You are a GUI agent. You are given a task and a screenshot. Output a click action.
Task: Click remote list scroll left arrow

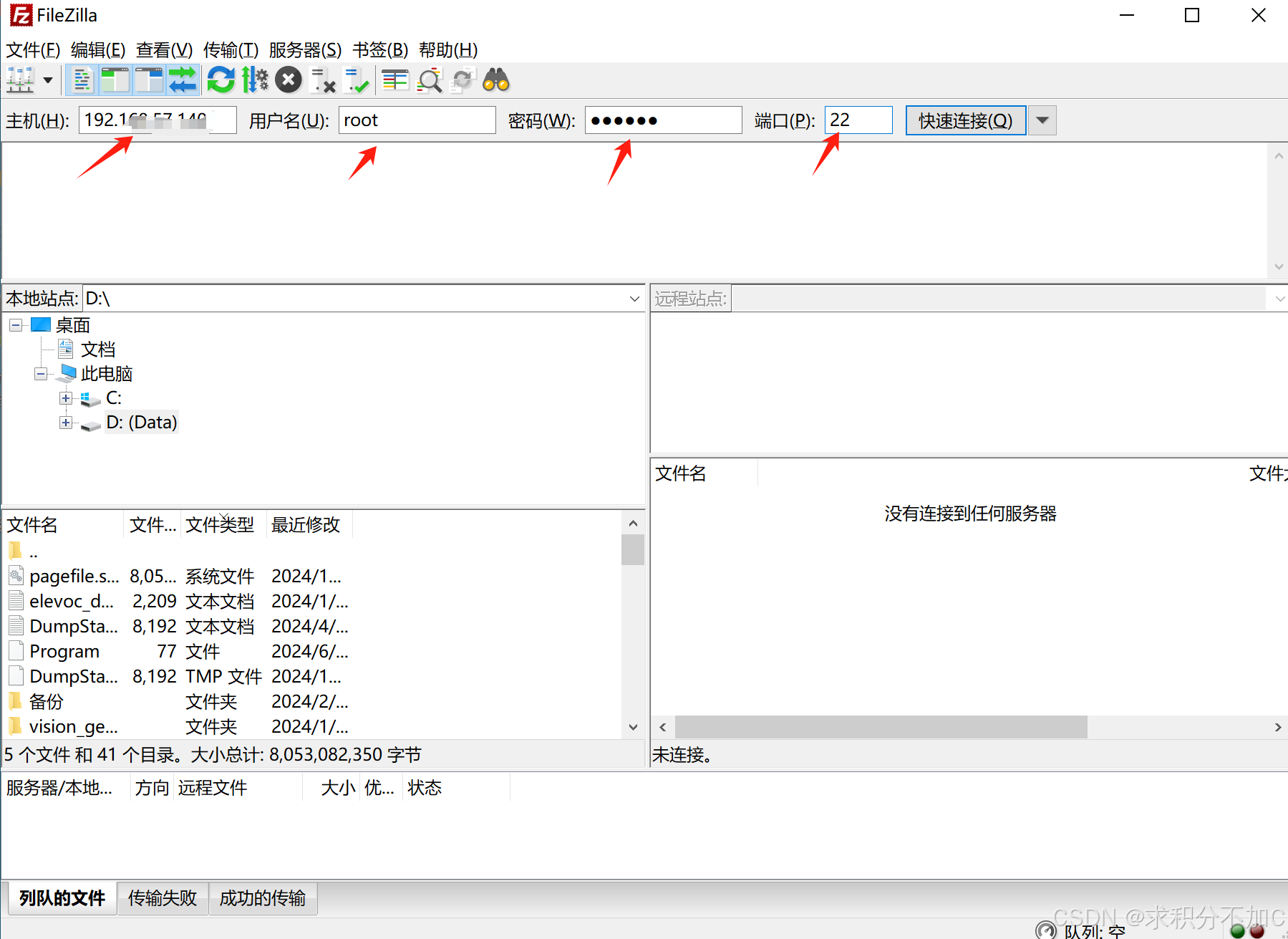click(x=663, y=727)
